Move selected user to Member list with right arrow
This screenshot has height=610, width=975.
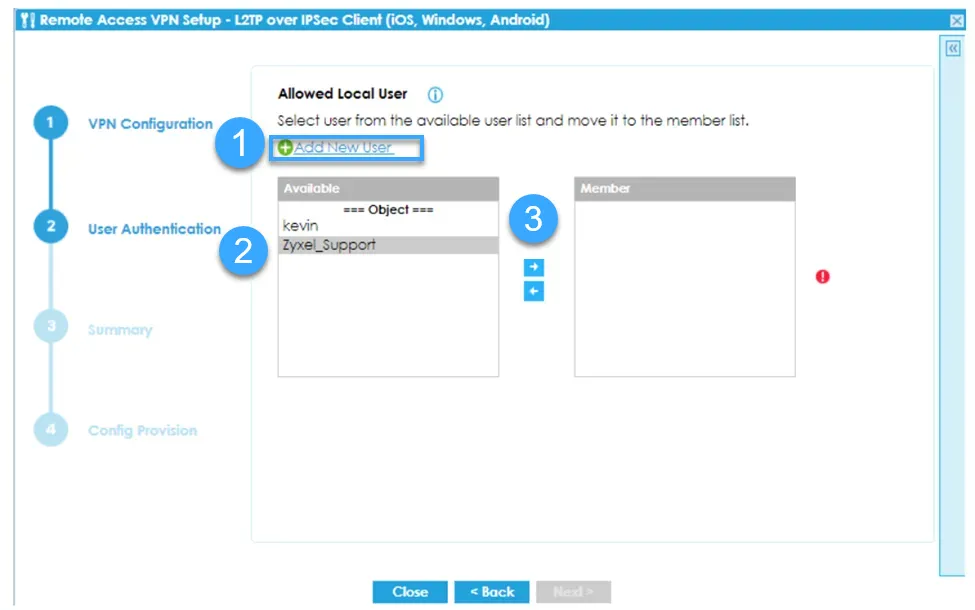534,268
